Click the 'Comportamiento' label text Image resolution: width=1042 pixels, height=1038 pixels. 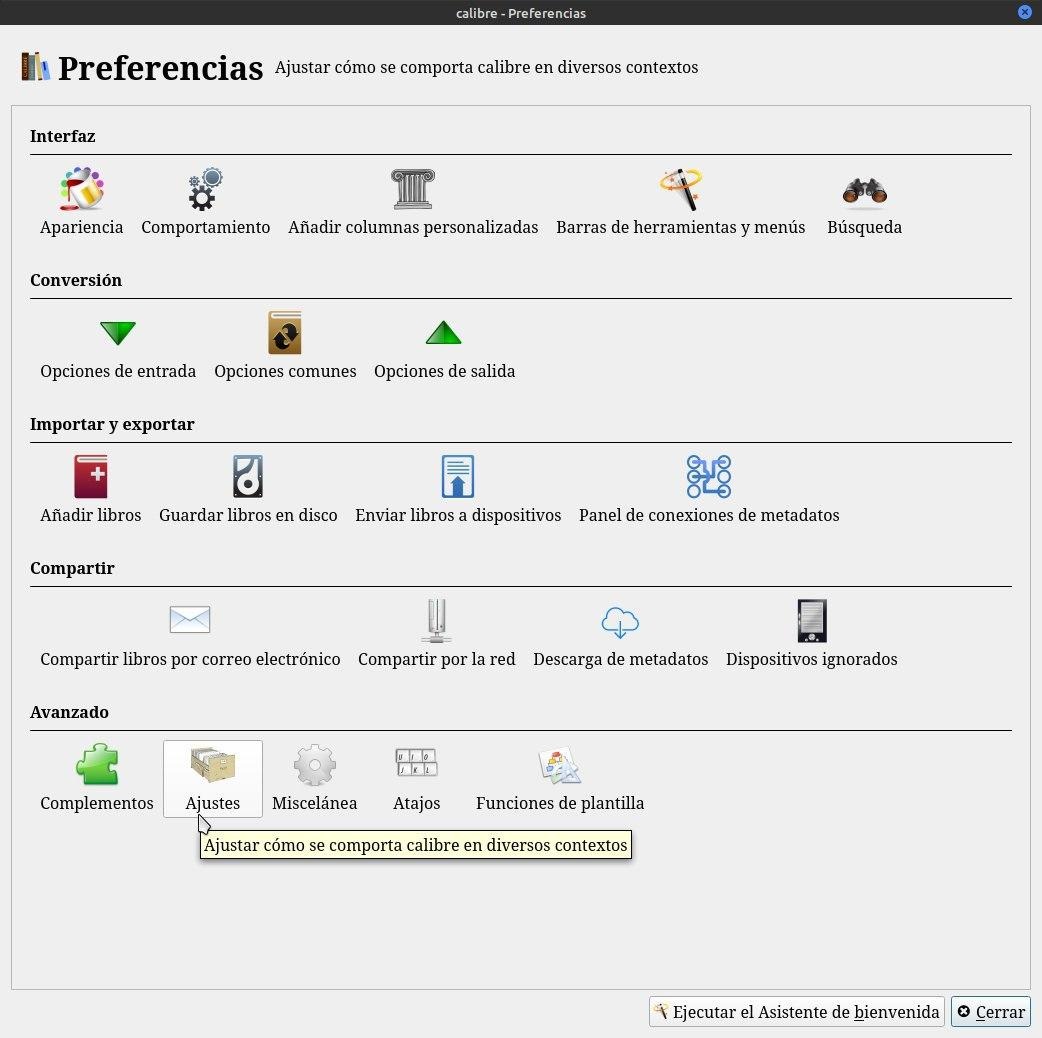(205, 227)
